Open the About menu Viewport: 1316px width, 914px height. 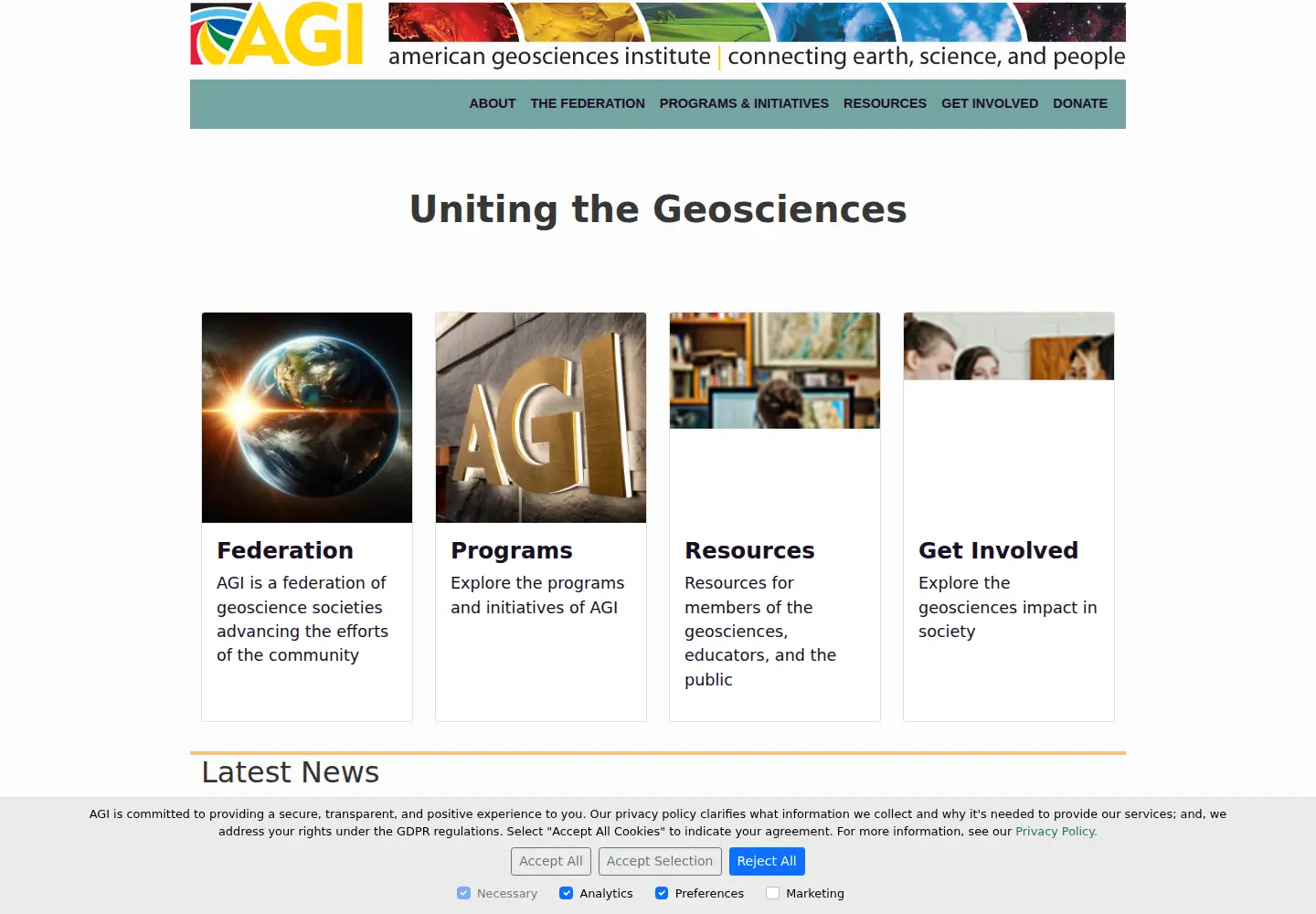click(x=493, y=103)
